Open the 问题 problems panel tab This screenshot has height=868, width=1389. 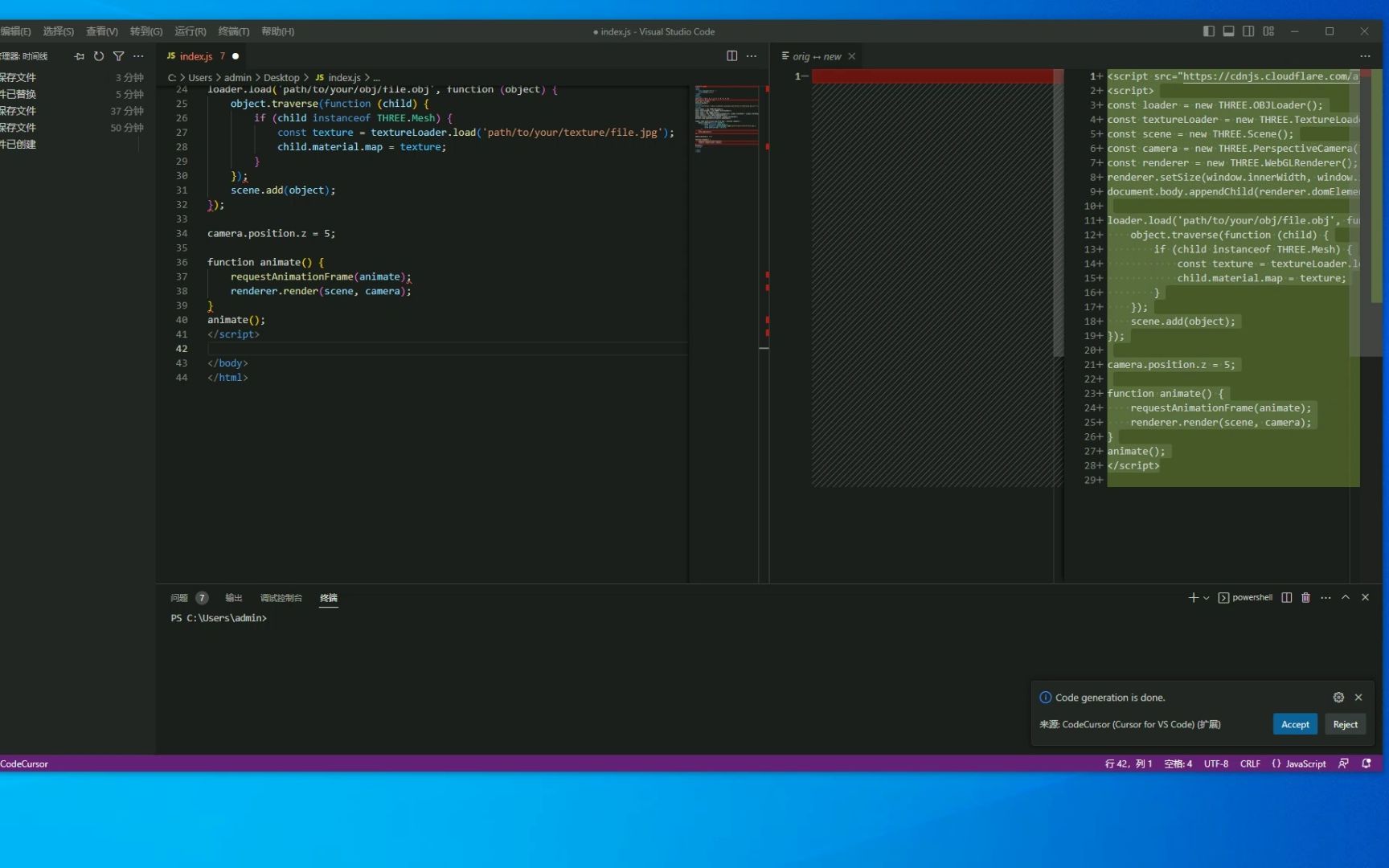[x=179, y=598]
